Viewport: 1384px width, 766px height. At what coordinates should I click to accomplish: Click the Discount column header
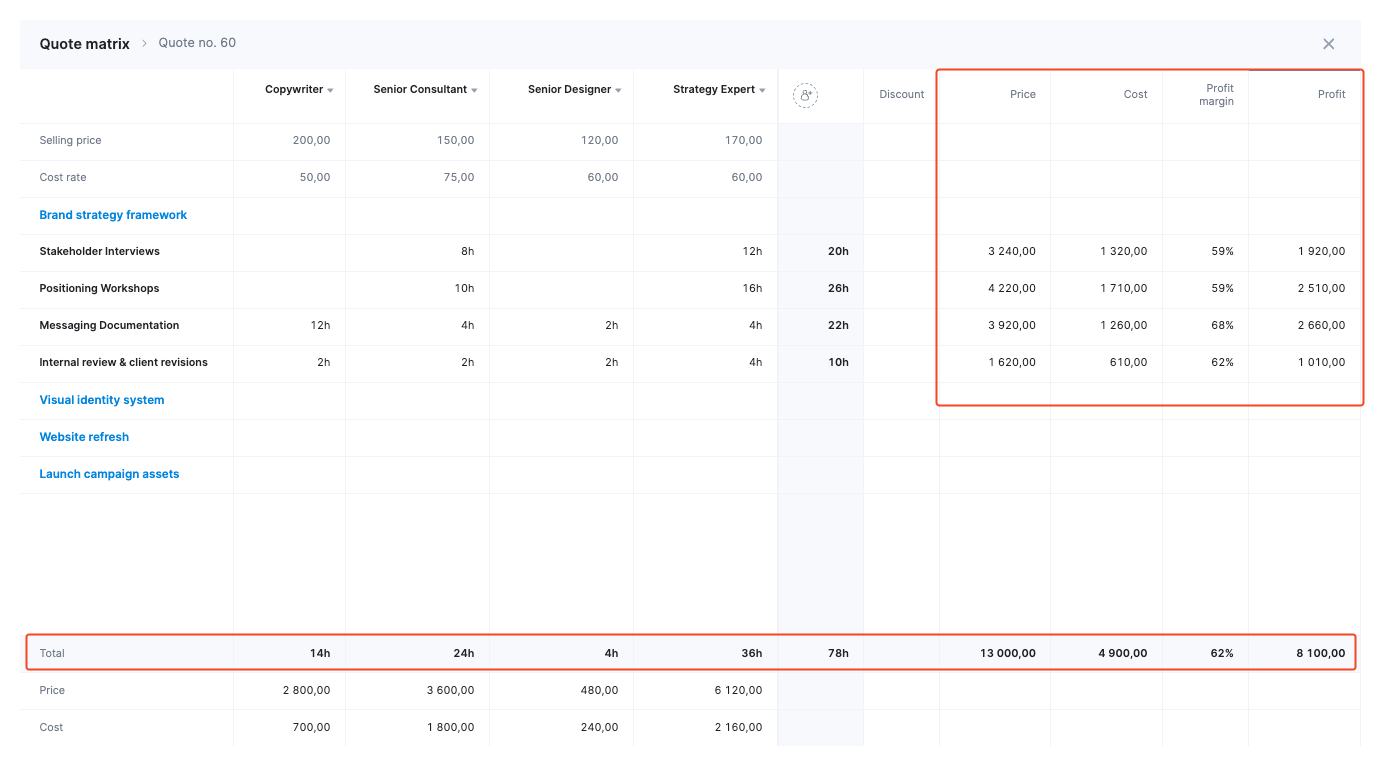pos(901,95)
